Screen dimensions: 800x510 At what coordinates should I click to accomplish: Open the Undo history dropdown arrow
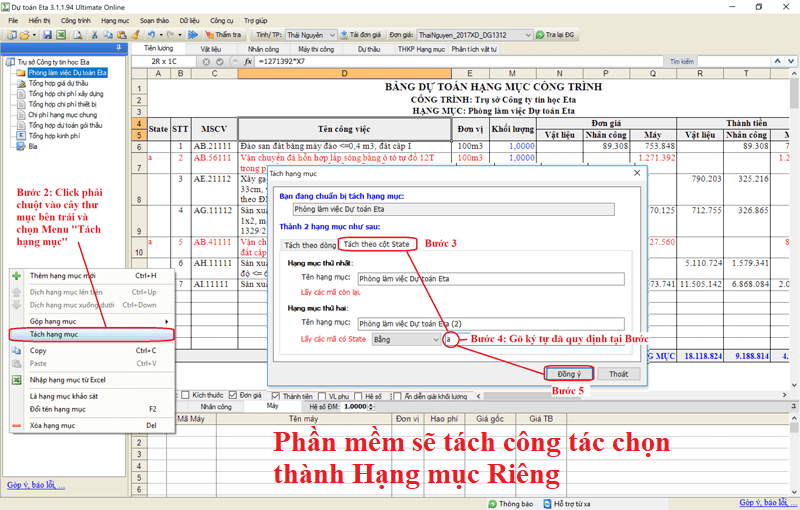161,35
